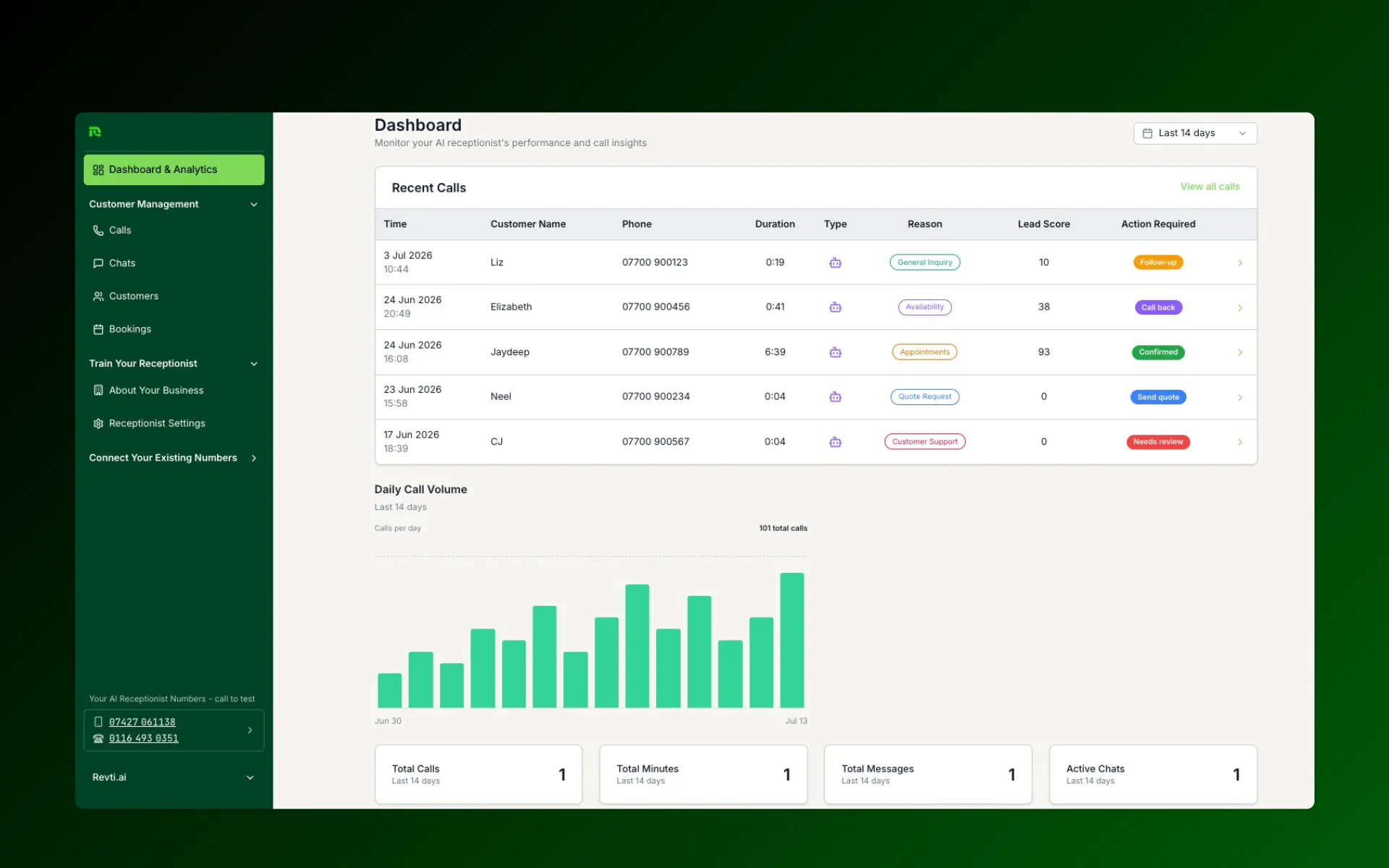This screenshot has height=868, width=1389.
Task: Expand the AI receptionist numbers card arrow
Action: click(x=250, y=731)
